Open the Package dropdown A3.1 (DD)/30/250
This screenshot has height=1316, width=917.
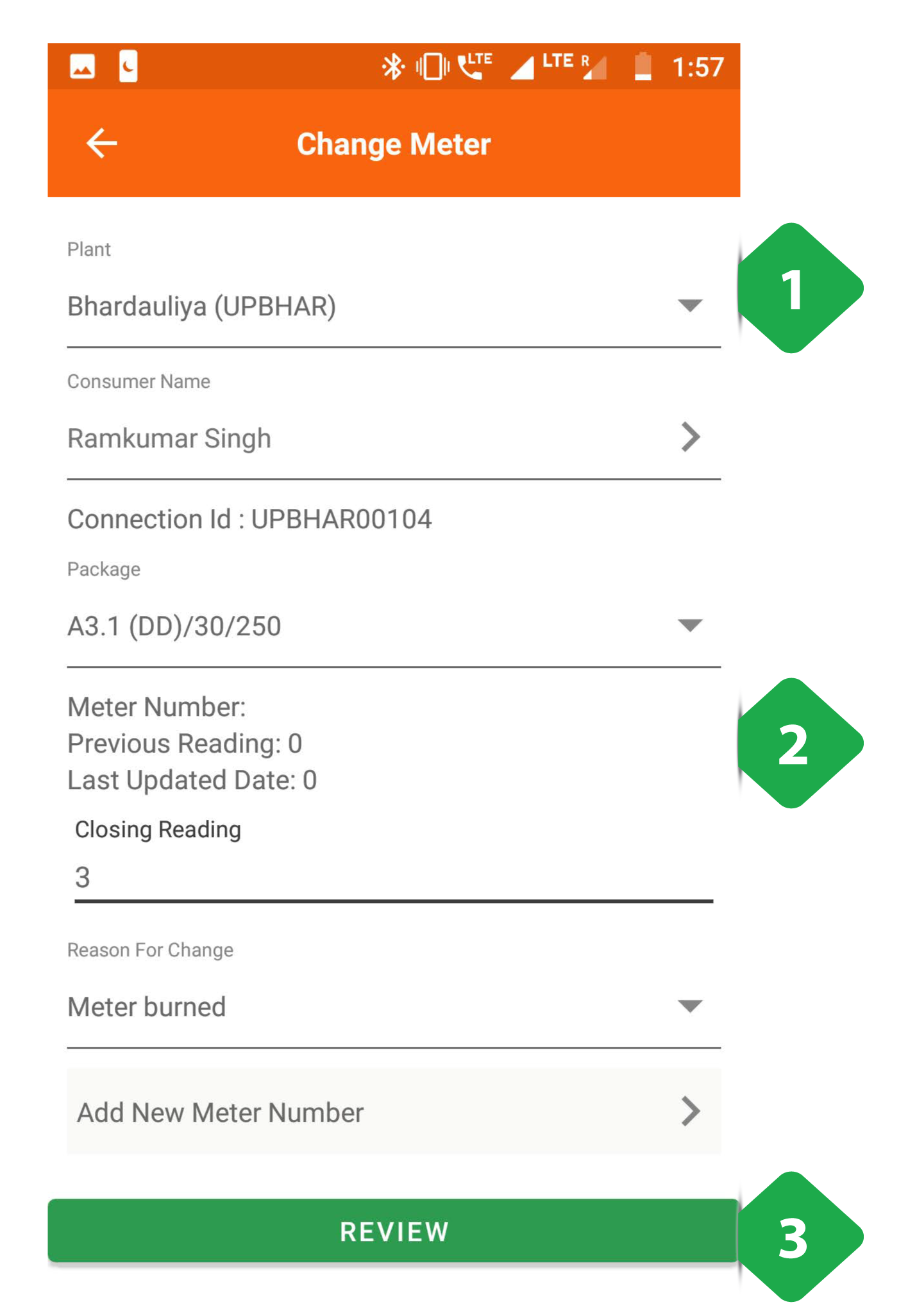click(x=394, y=626)
